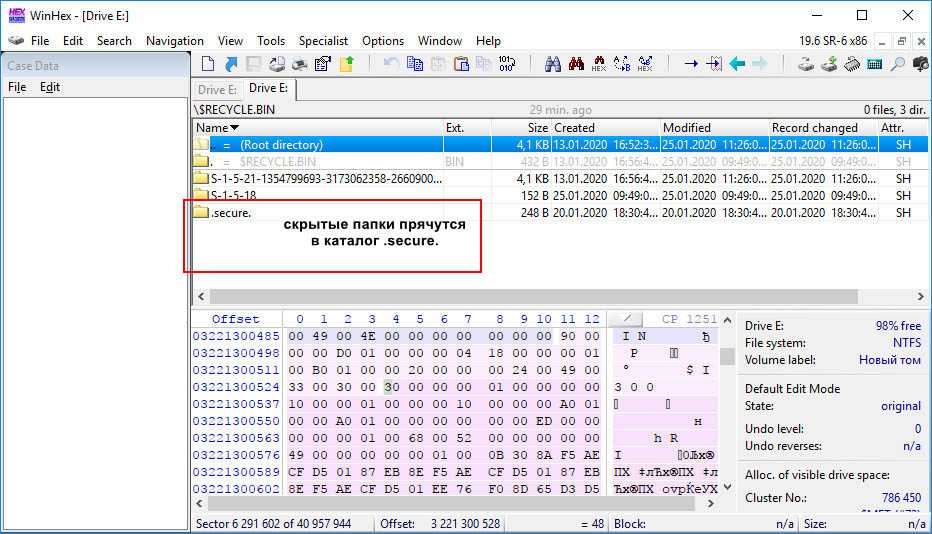Open the calculator tool icon
The image size is (932, 534).
875,64
